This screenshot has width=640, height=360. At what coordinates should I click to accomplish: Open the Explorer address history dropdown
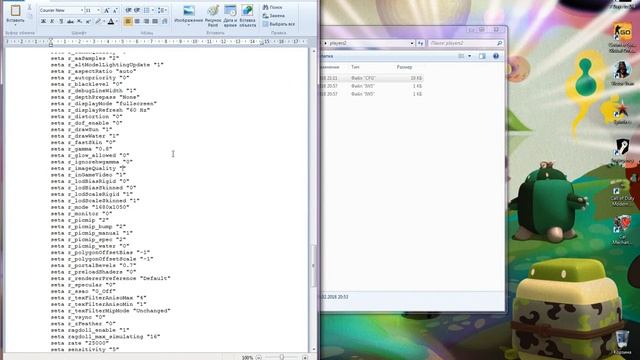(412, 43)
